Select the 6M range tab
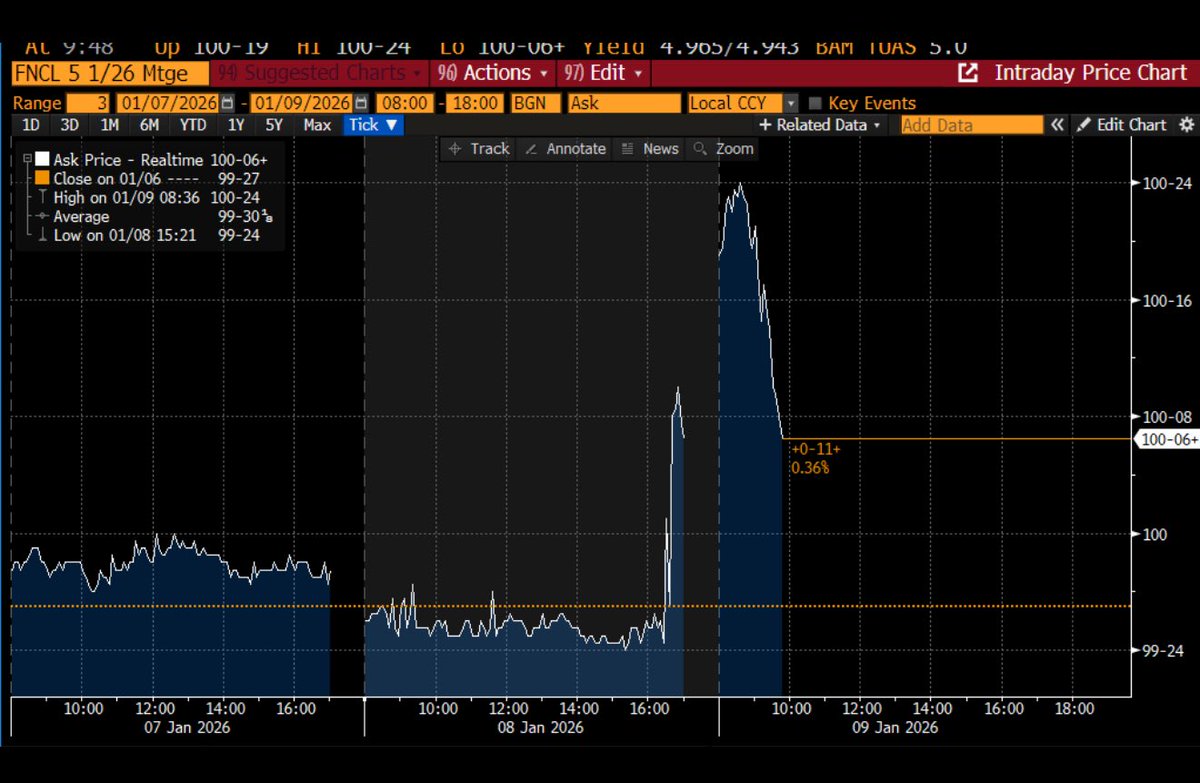The image size is (1200, 783). [149, 125]
